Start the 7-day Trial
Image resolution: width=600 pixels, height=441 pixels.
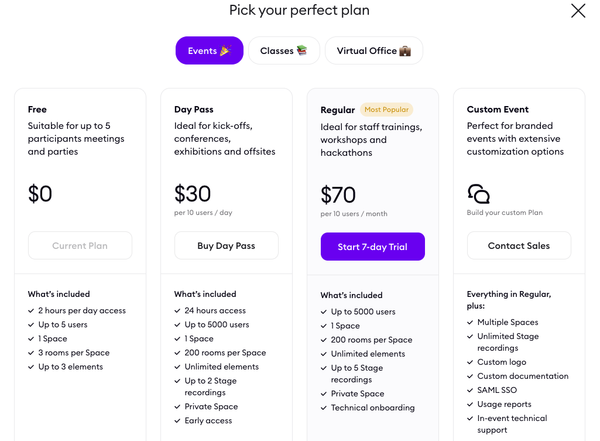(373, 247)
